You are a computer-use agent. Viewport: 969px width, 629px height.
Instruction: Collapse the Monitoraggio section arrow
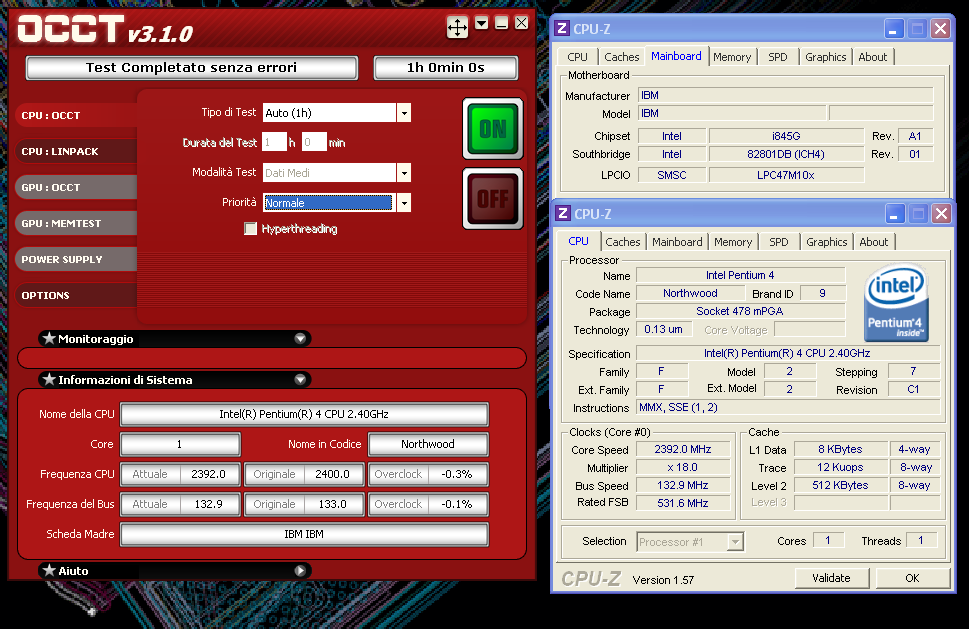[300, 339]
